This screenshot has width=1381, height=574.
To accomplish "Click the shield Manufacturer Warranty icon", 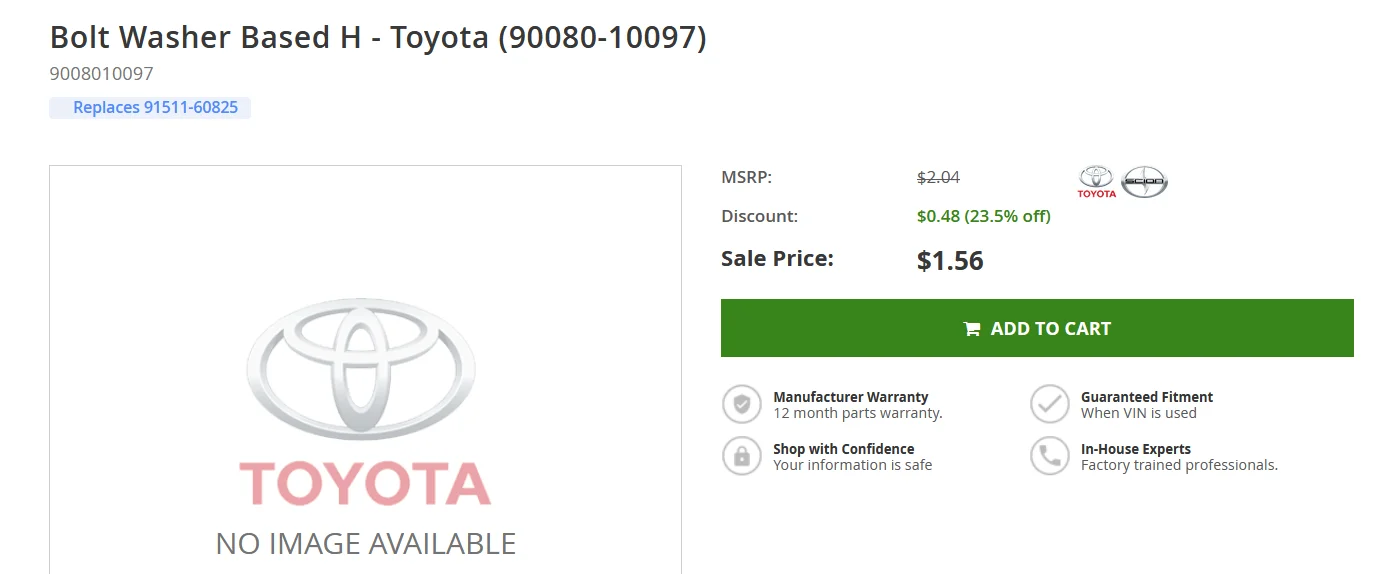I will [742, 404].
